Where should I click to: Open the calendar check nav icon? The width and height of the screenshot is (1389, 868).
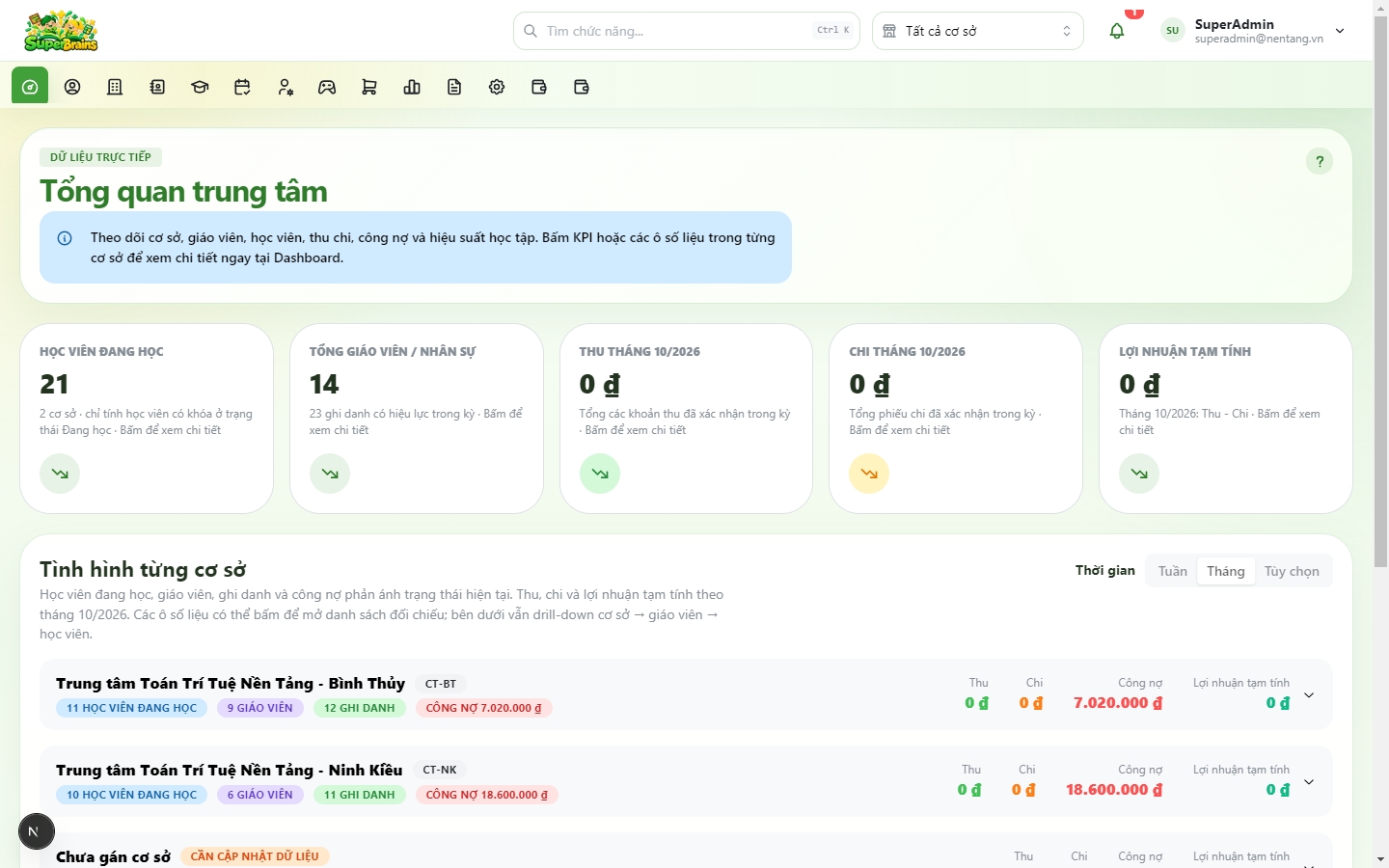(242, 87)
